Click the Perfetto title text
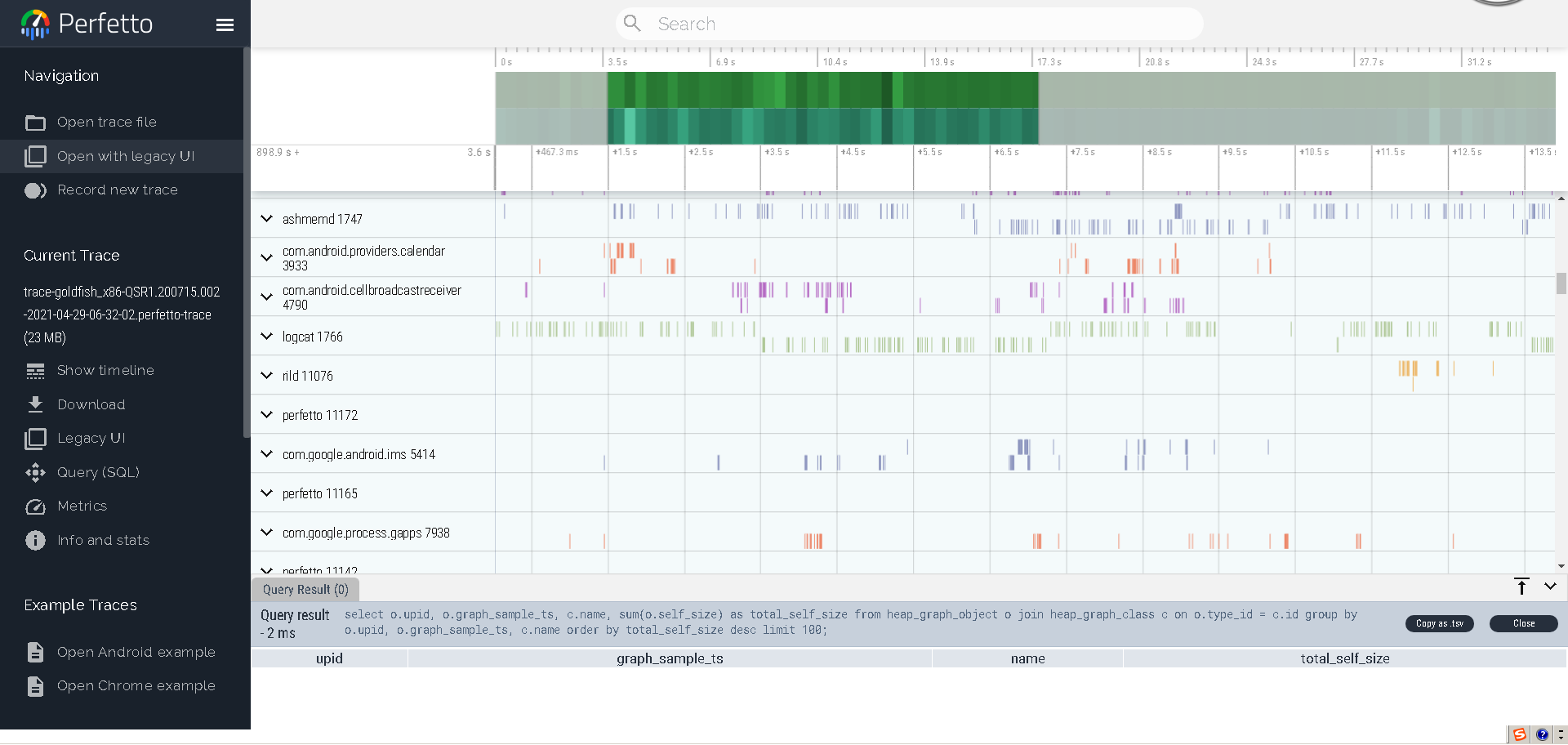The width and height of the screenshot is (1568, 745). [105, 24]
